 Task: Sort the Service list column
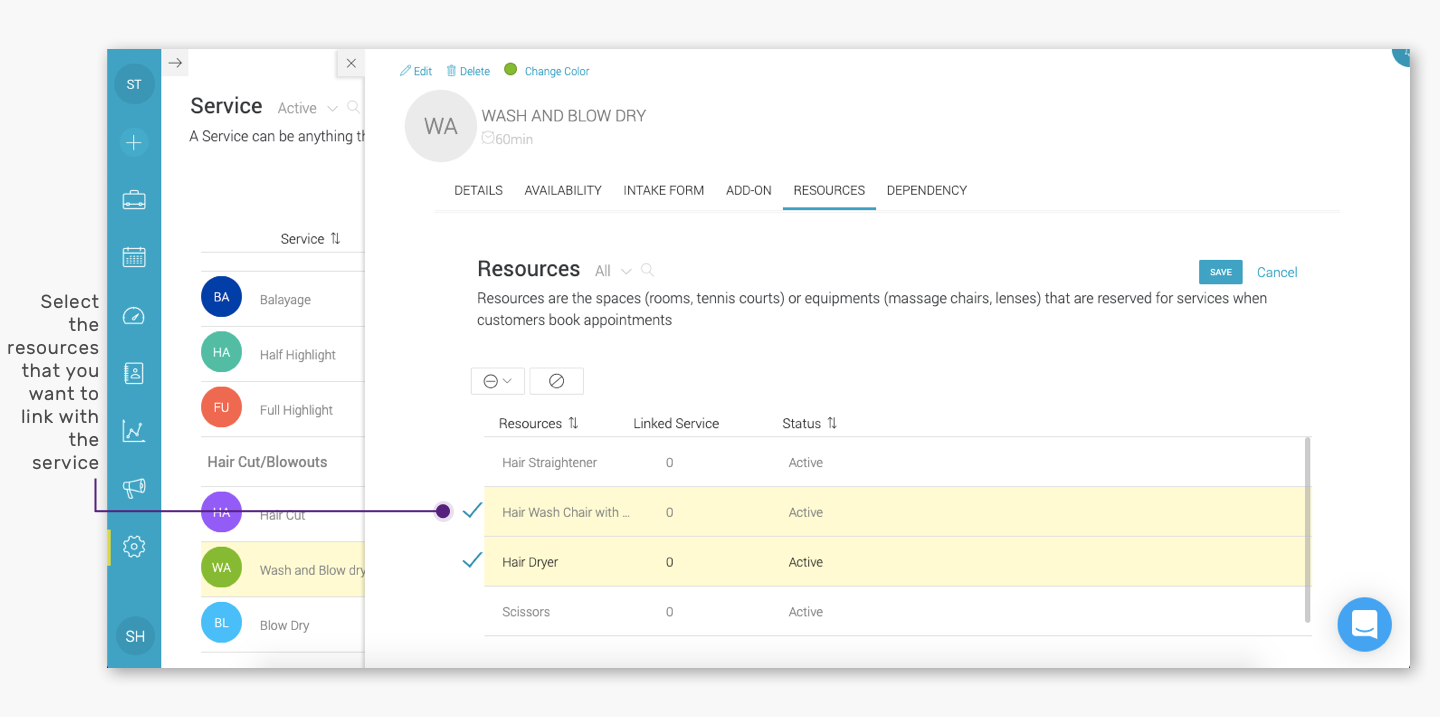coord(311,238)
